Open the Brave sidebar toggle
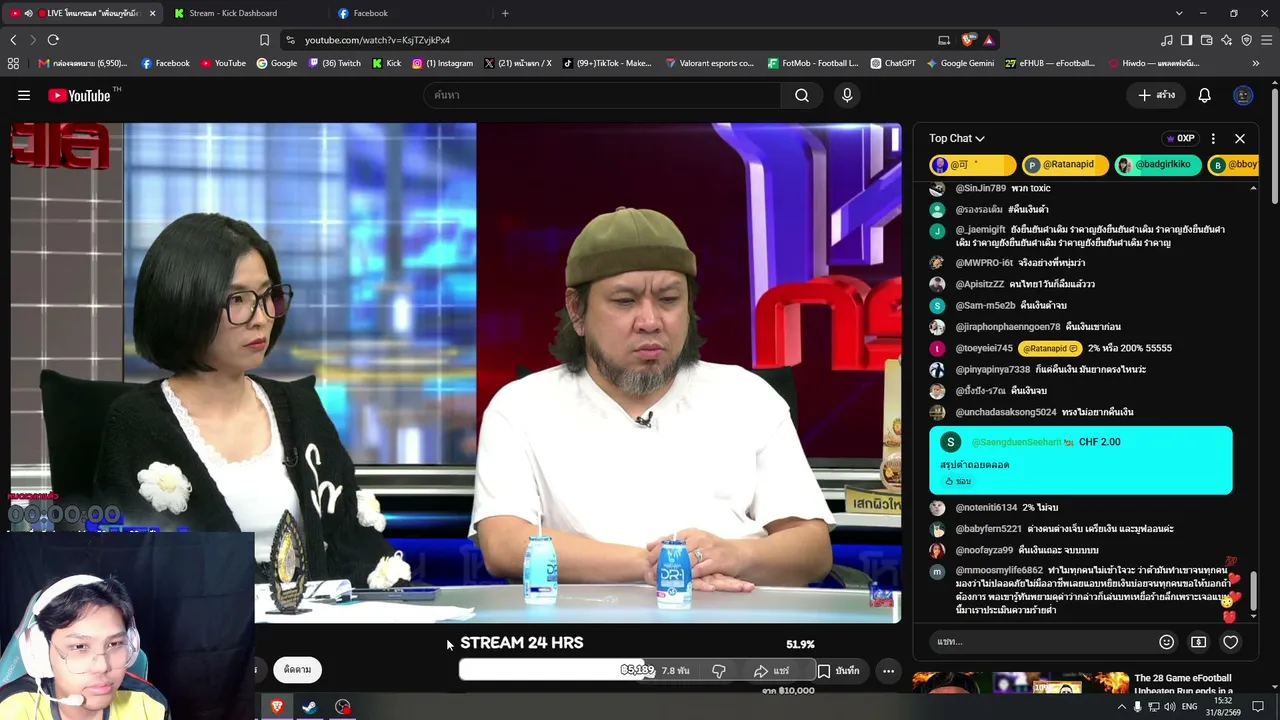The height and width of the screenshot is (720, 1280). pos(1186,40)
